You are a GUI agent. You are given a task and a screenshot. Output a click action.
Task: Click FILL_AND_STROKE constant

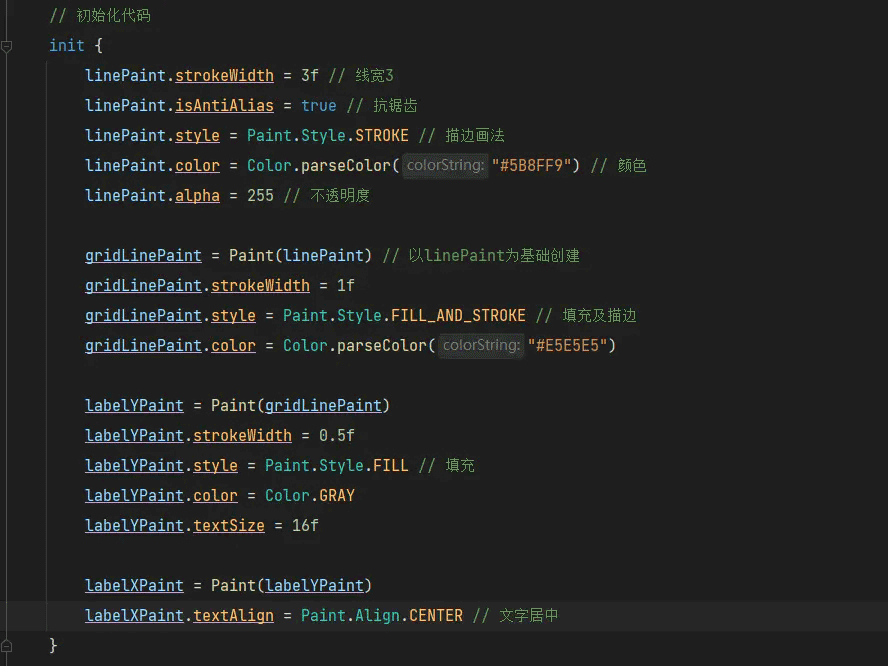coord(458,315)
